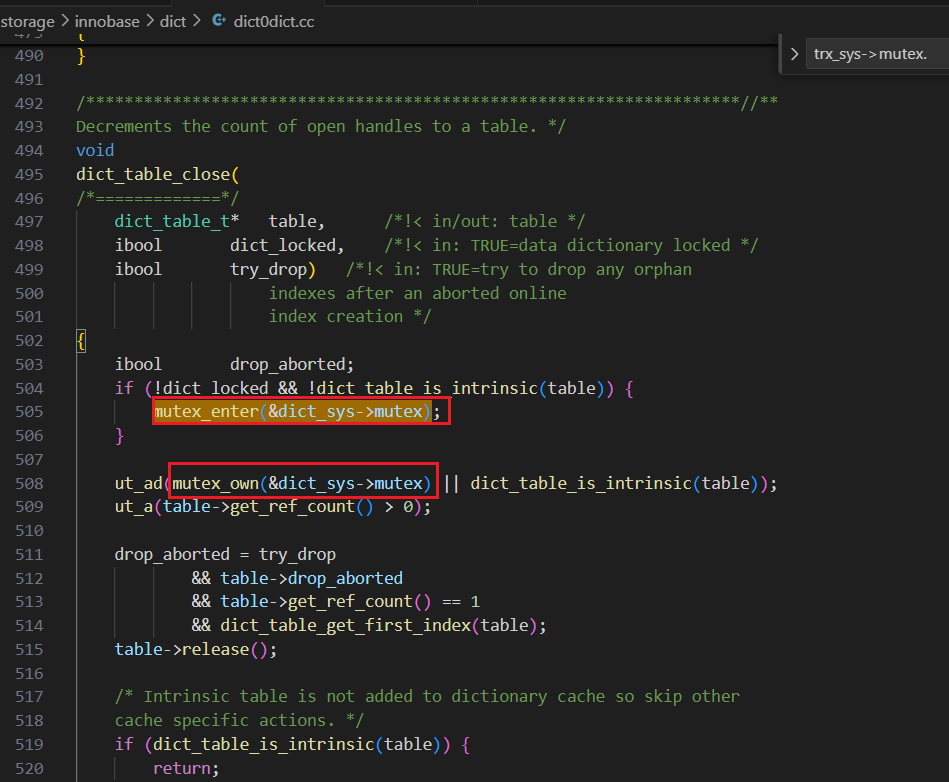Expand the replace toggle chevron in find widget
Viewport: 949px width, 782px height.
click(x=795, y=54)
